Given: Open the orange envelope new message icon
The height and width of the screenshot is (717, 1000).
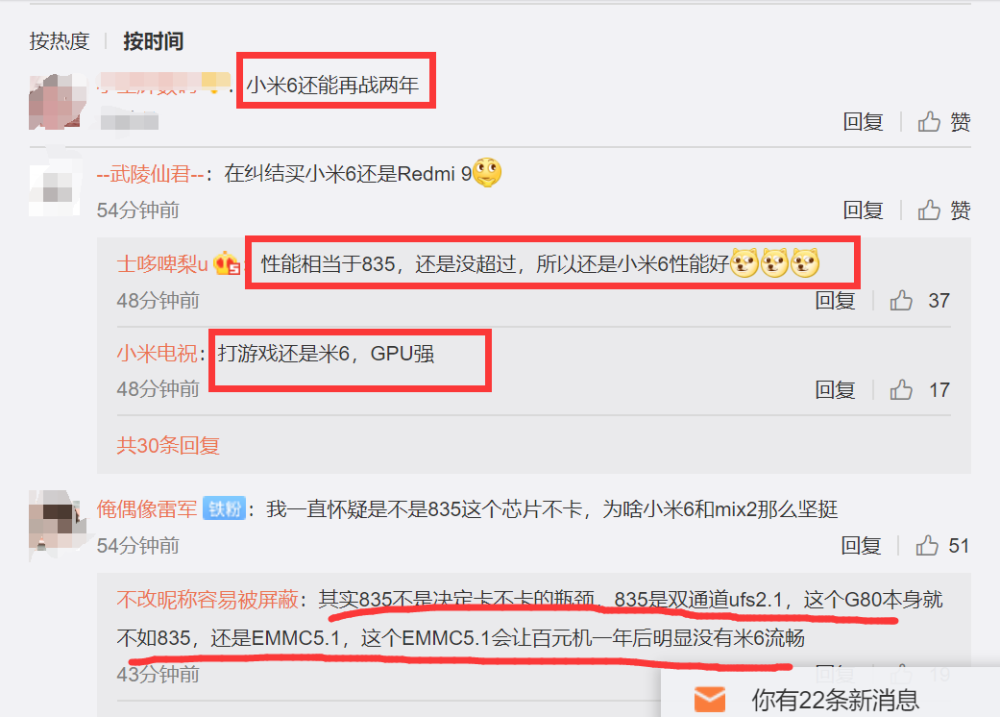Looking at the screenshot, I should pos(709,699).
